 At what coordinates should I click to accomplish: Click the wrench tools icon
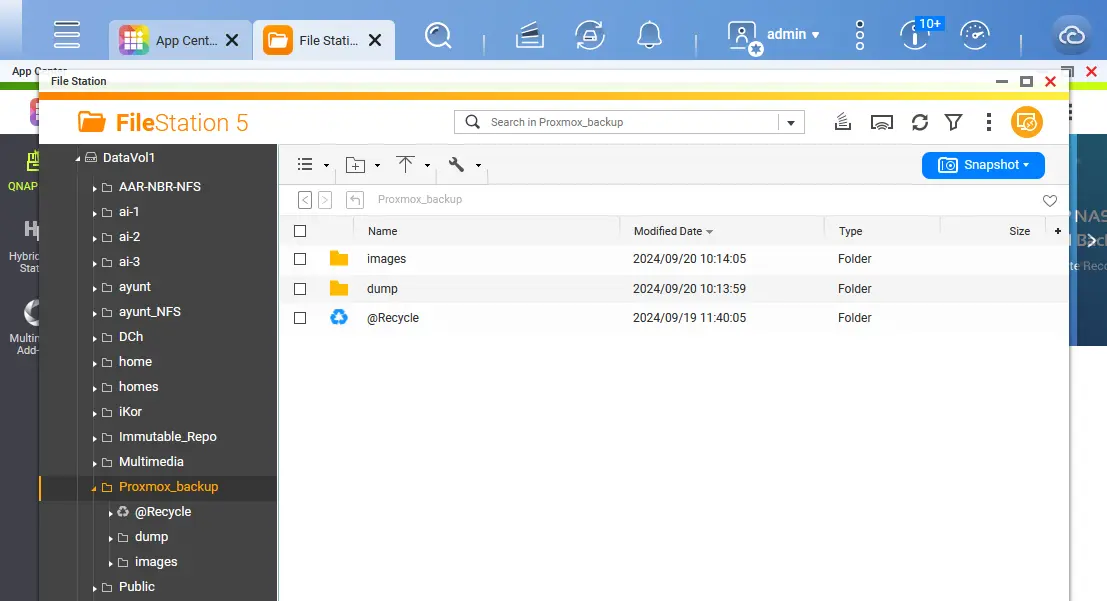[x=456, y=165]
